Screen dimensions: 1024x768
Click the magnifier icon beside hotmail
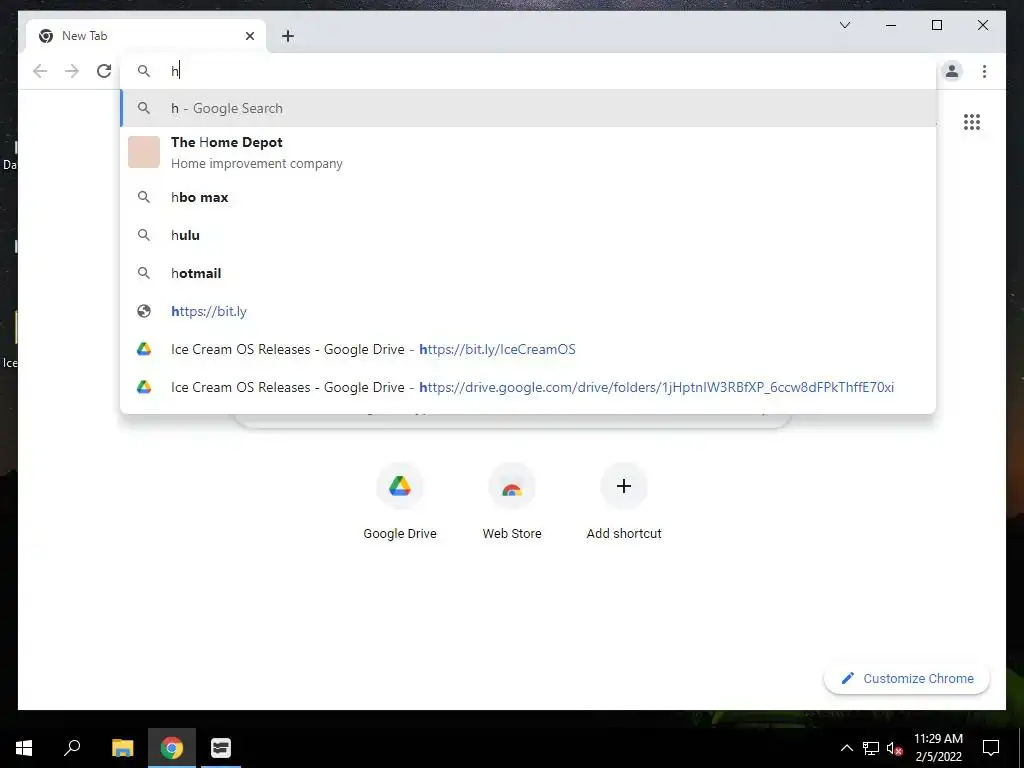144,273
